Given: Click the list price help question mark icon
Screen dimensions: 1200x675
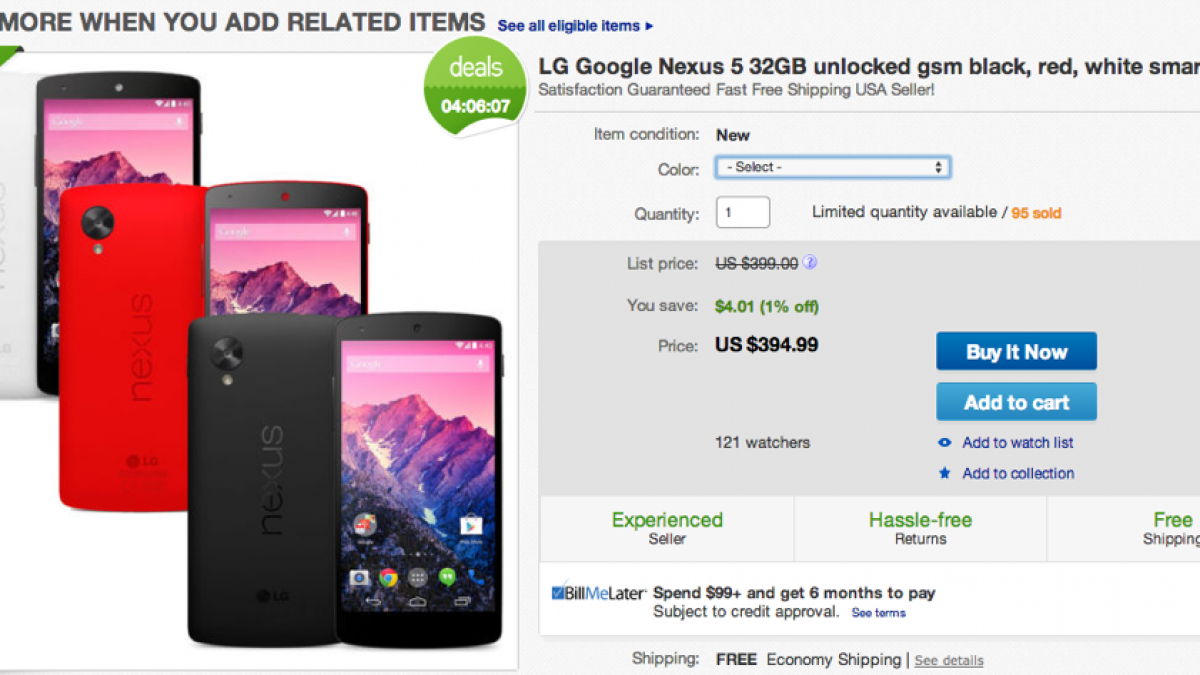Looking at the screenshot, I should click(810, 263).
